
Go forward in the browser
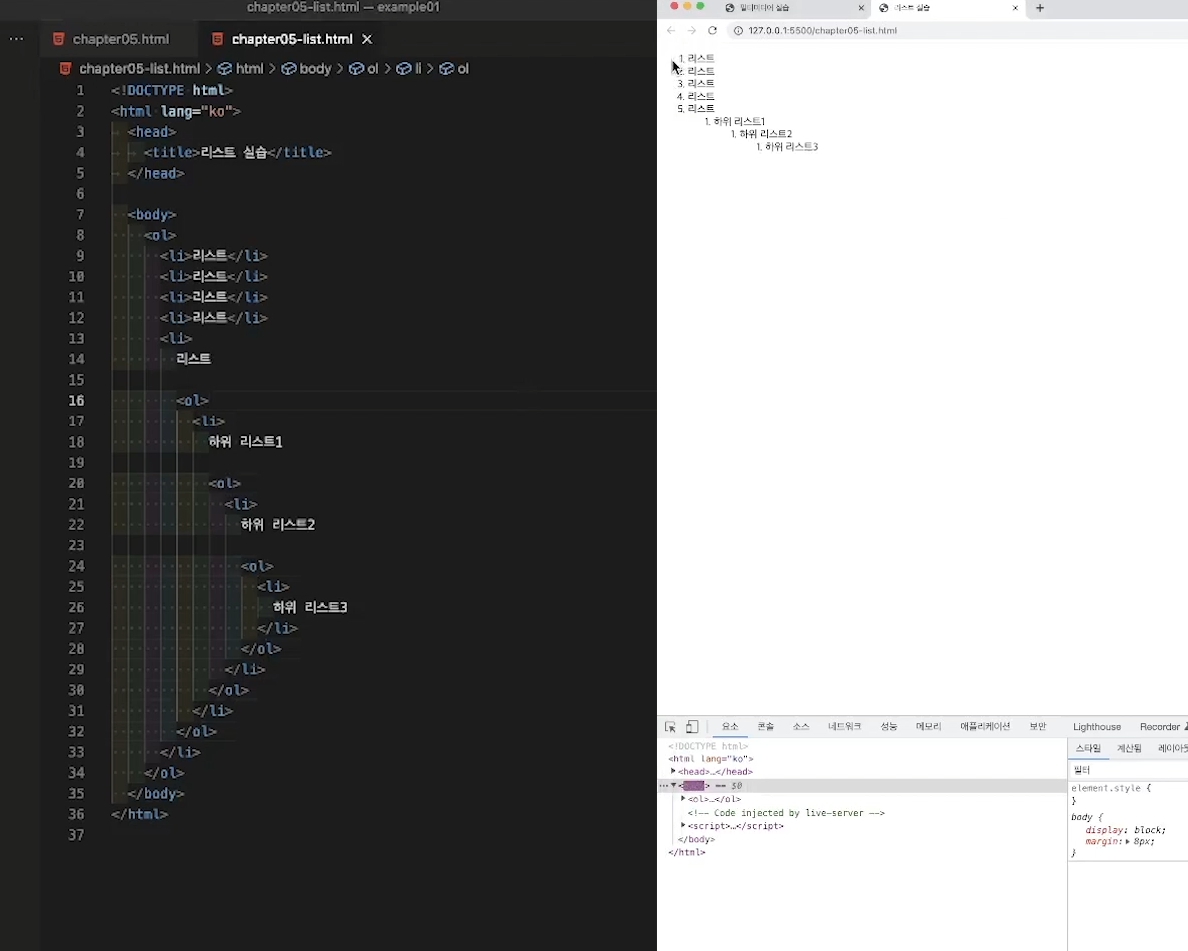tap(691, 30)
